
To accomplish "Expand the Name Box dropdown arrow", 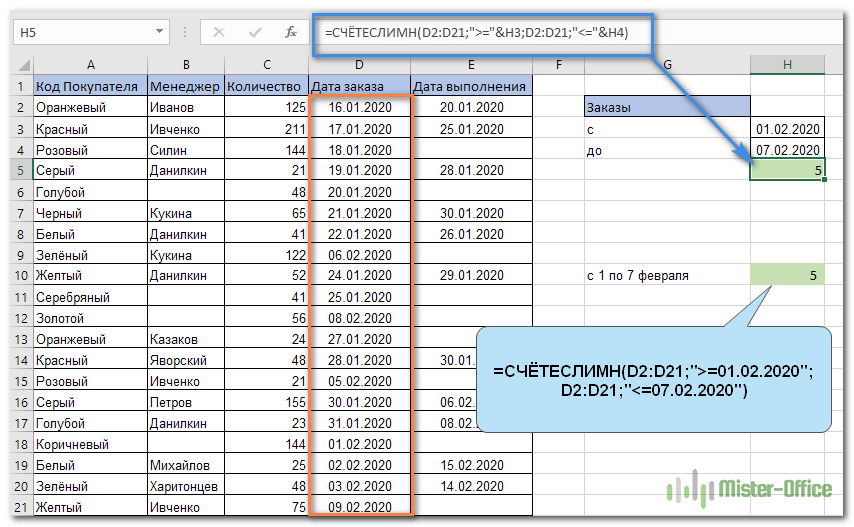I will 159,32.
